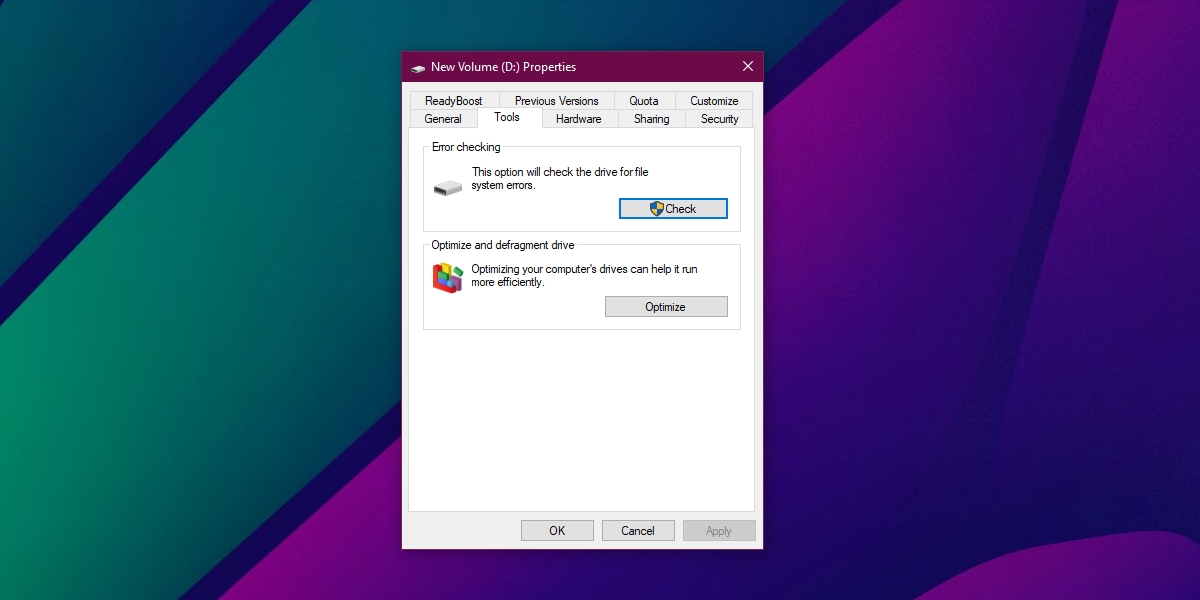Close the Properties dialog

coord(747,66)
